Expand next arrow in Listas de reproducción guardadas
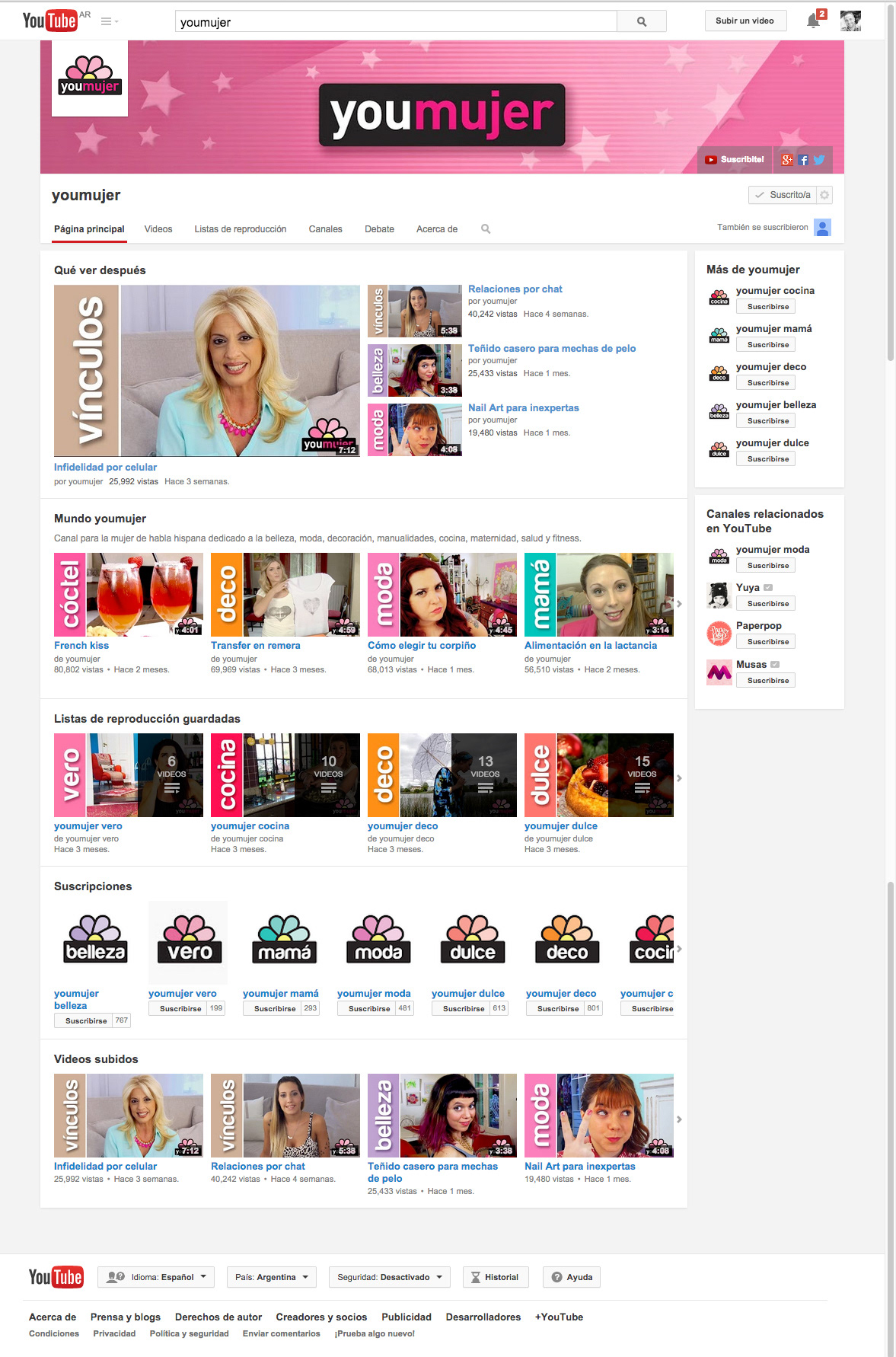 coord(679,778)
